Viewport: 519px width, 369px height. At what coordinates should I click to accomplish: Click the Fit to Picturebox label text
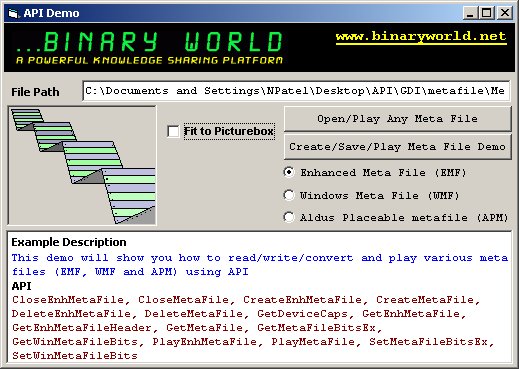(229, 131)
